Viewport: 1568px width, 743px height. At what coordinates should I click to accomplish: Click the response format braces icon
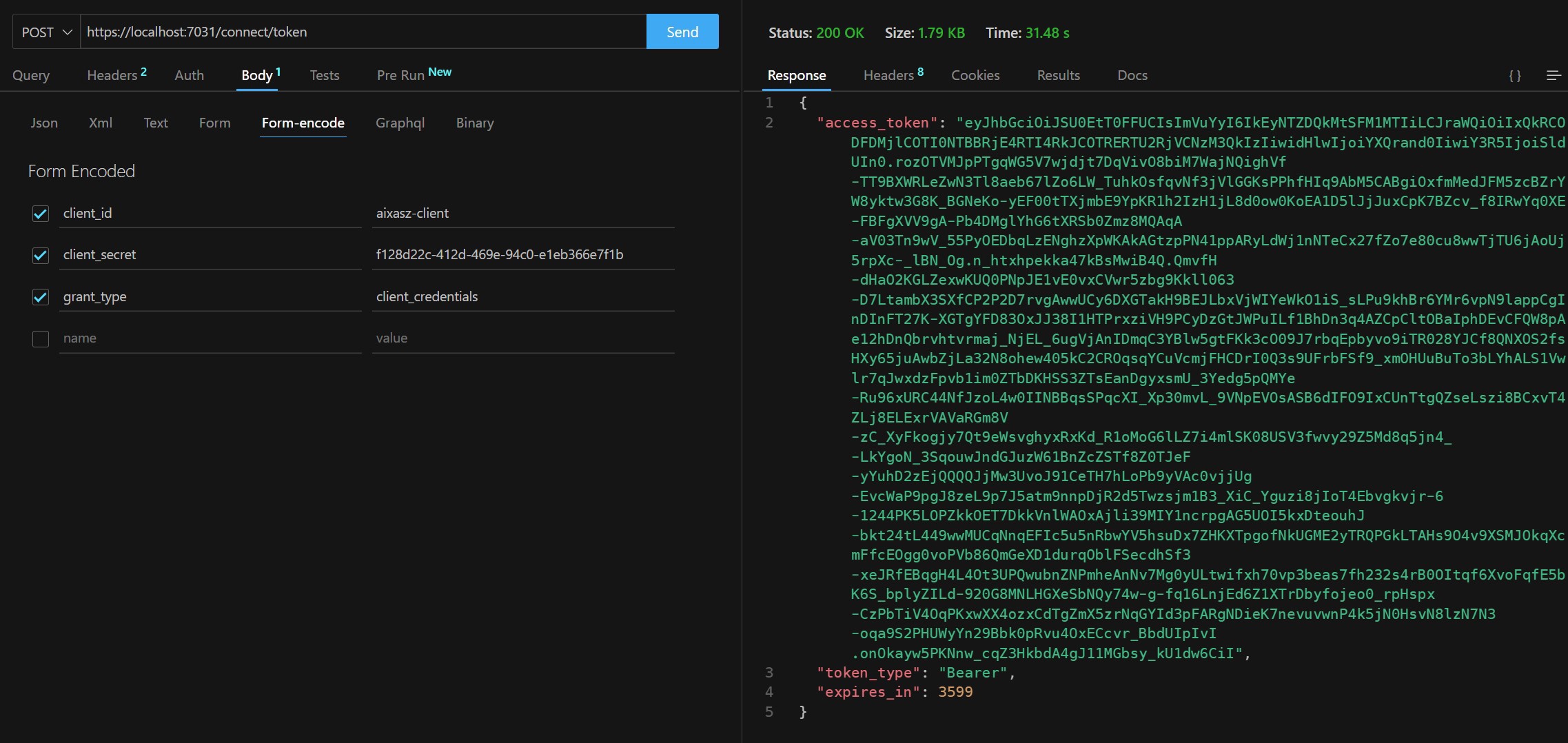pyautogui.click(x=1515, y=75)
